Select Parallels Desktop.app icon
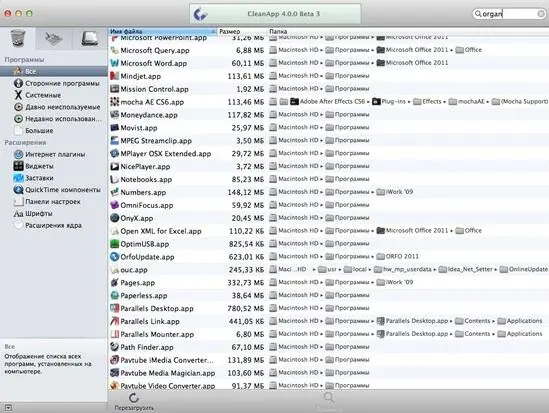The height and width of the screenshot is (413, 549). coord(114,308)
